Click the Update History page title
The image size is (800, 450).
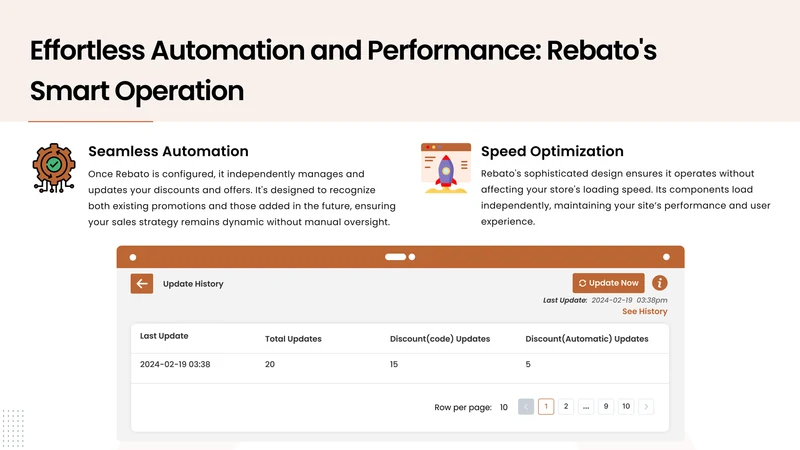click(193, 284)
